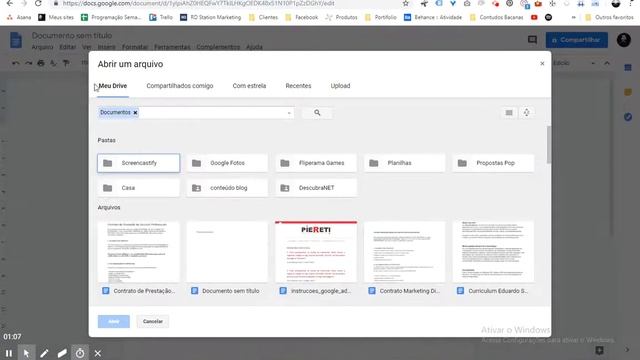Click the Compartilhar button in Docs

click(576, 40)
